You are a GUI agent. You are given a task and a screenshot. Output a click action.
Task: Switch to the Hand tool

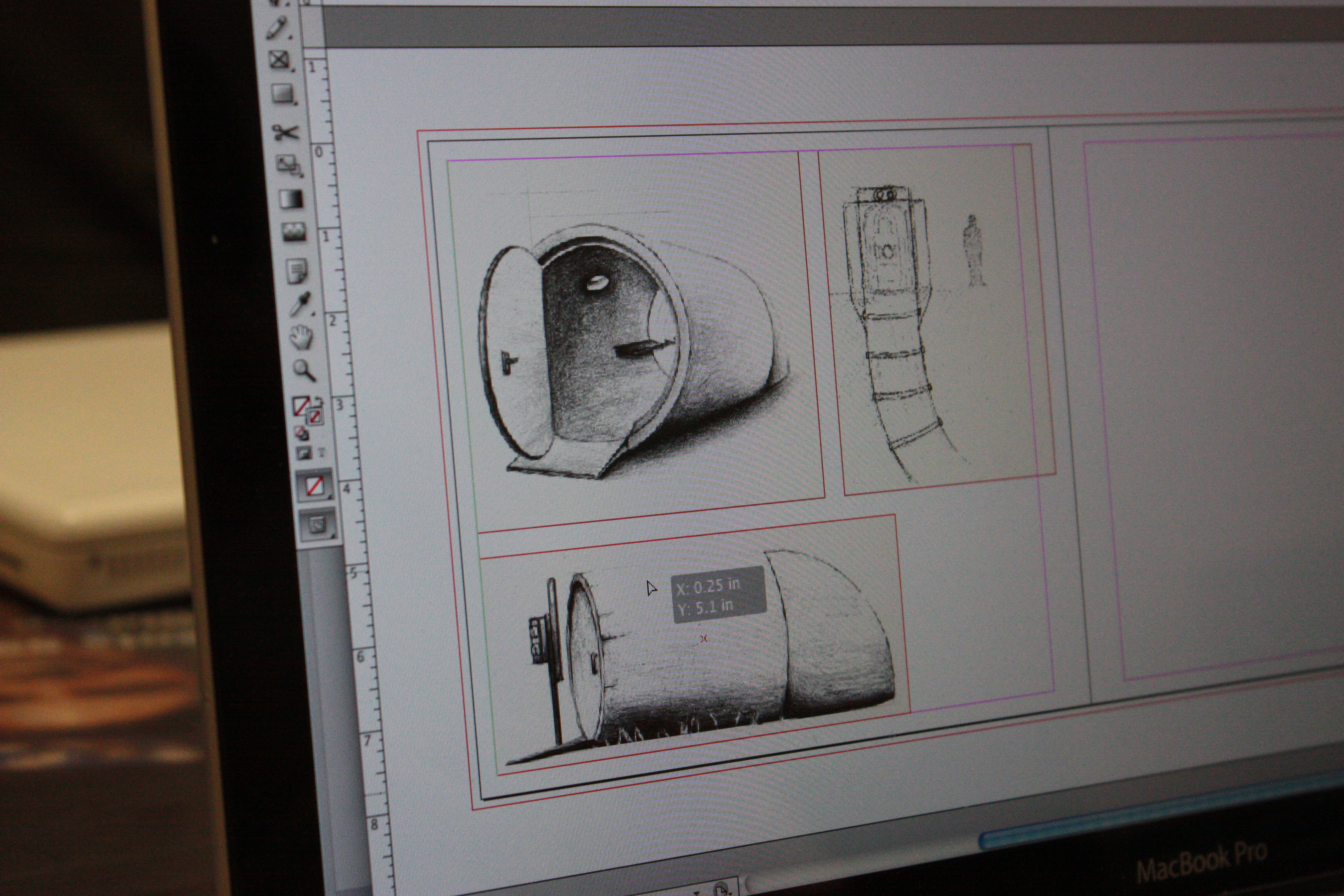301,337
